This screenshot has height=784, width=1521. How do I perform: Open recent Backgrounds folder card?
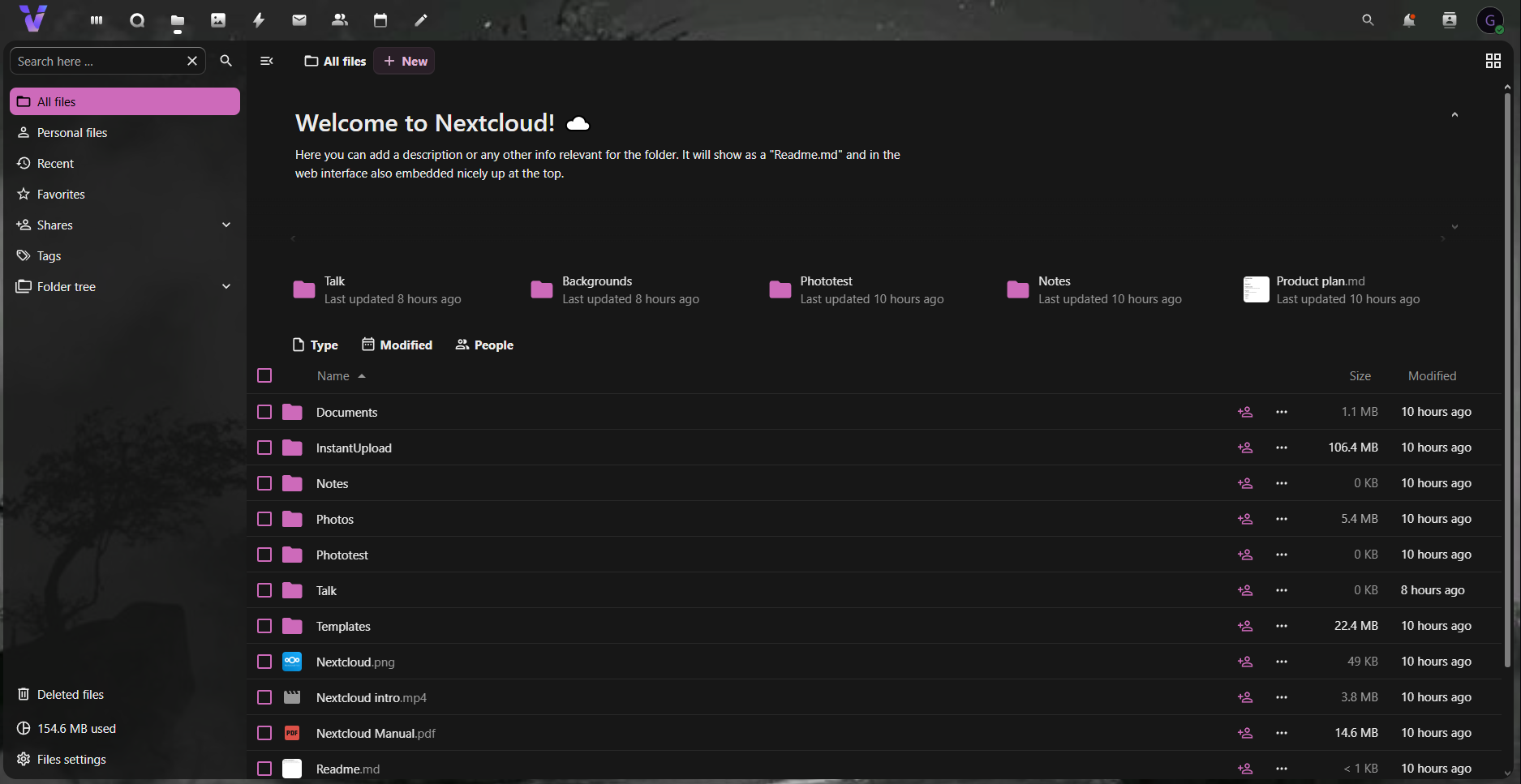coord(617,289)
